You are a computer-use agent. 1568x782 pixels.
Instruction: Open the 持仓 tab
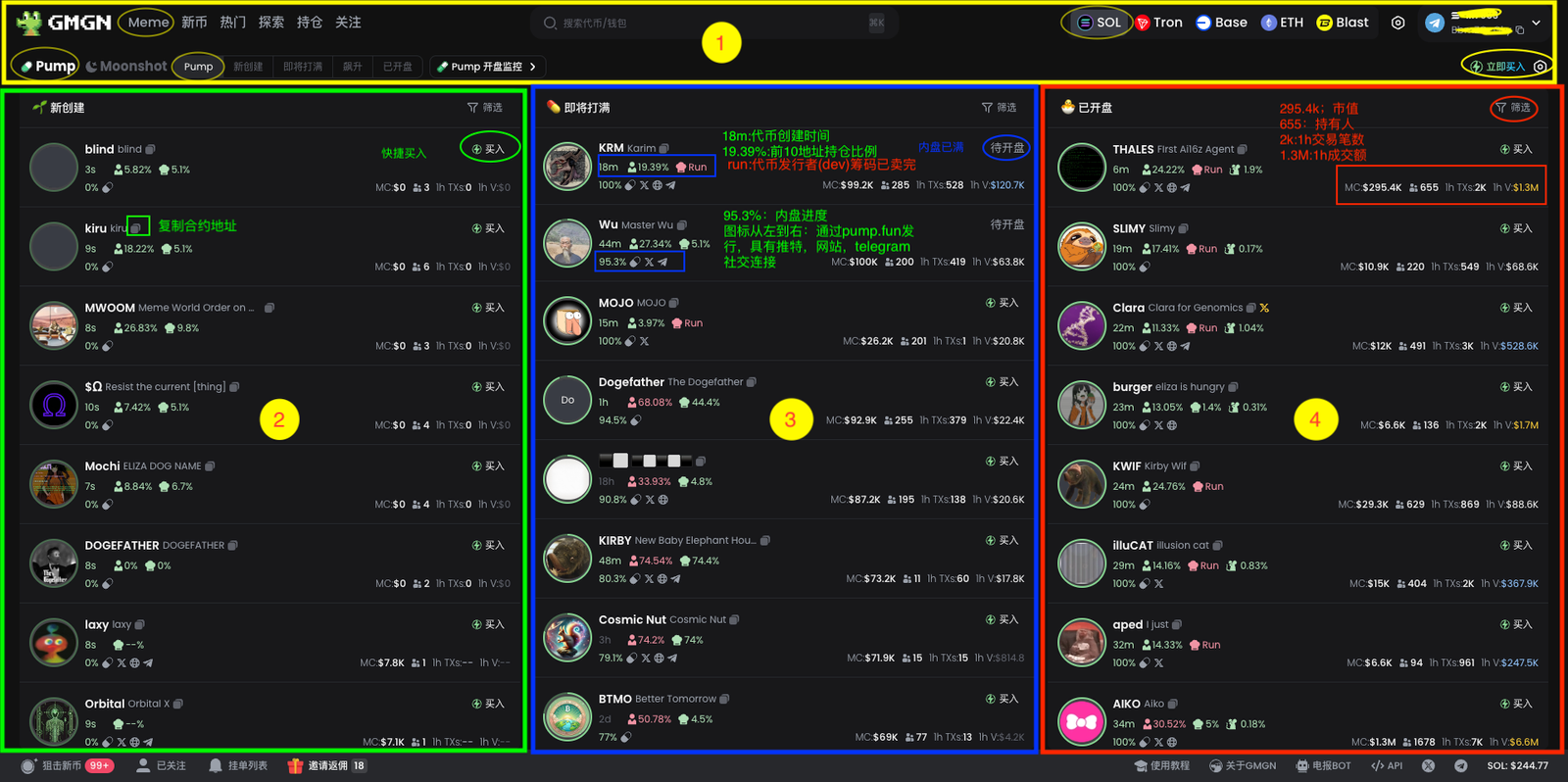(x=309, y=23)
